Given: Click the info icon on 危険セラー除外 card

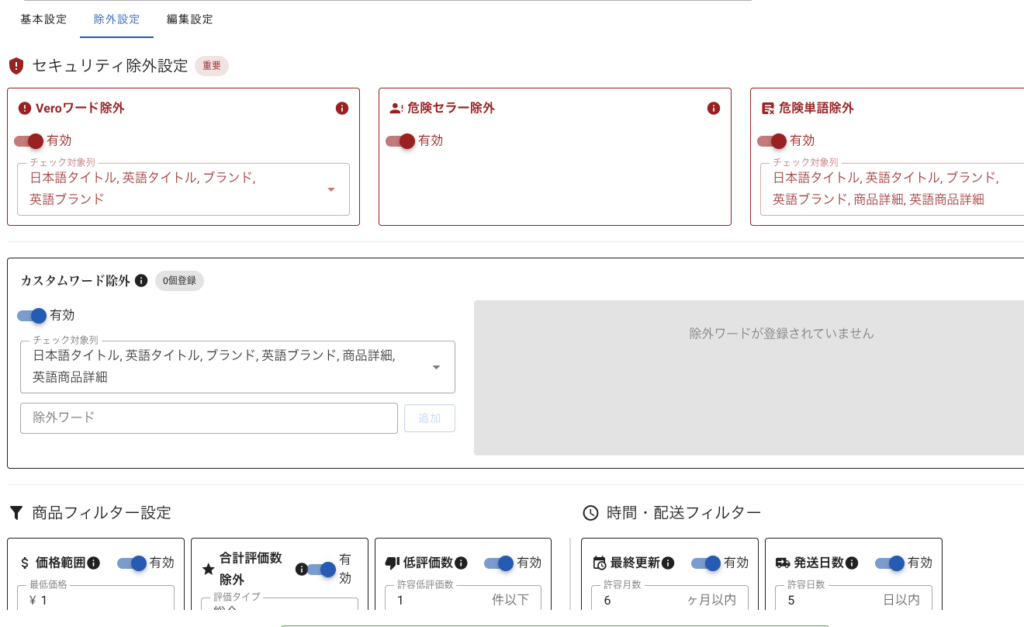Looking at the screenshot, I should (713, 108).
